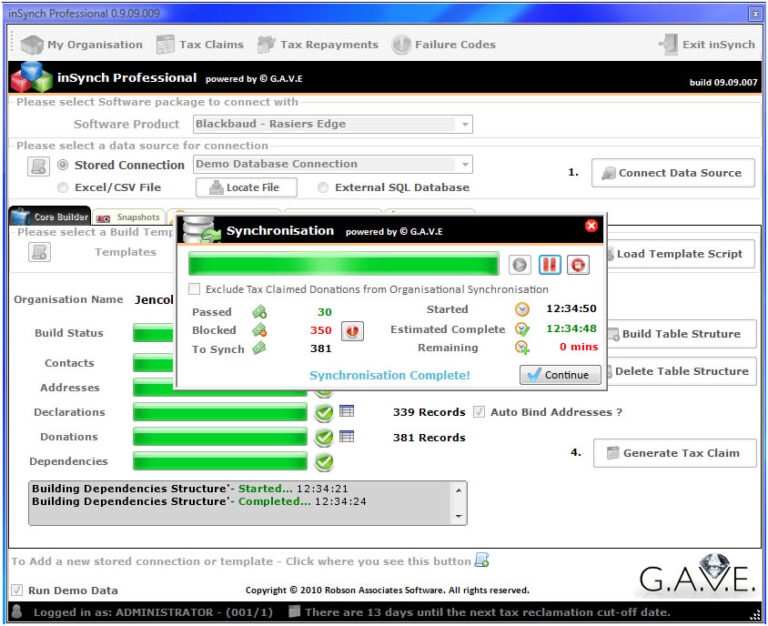The image size is (768, 626).
Task: Stop synchronisation with the red stop icon
Action: [578, 265]
